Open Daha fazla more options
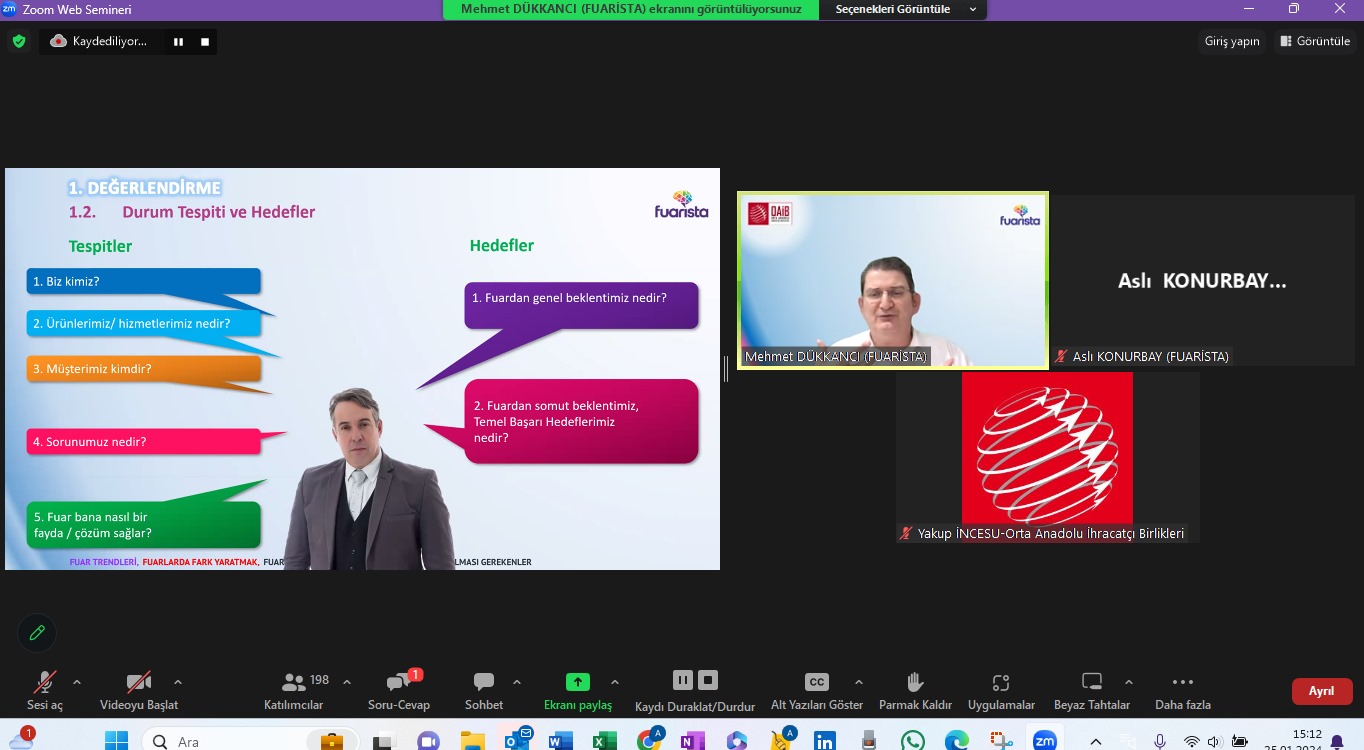The width and height of the screenshot is (1364, 750). pos(1183,690)
